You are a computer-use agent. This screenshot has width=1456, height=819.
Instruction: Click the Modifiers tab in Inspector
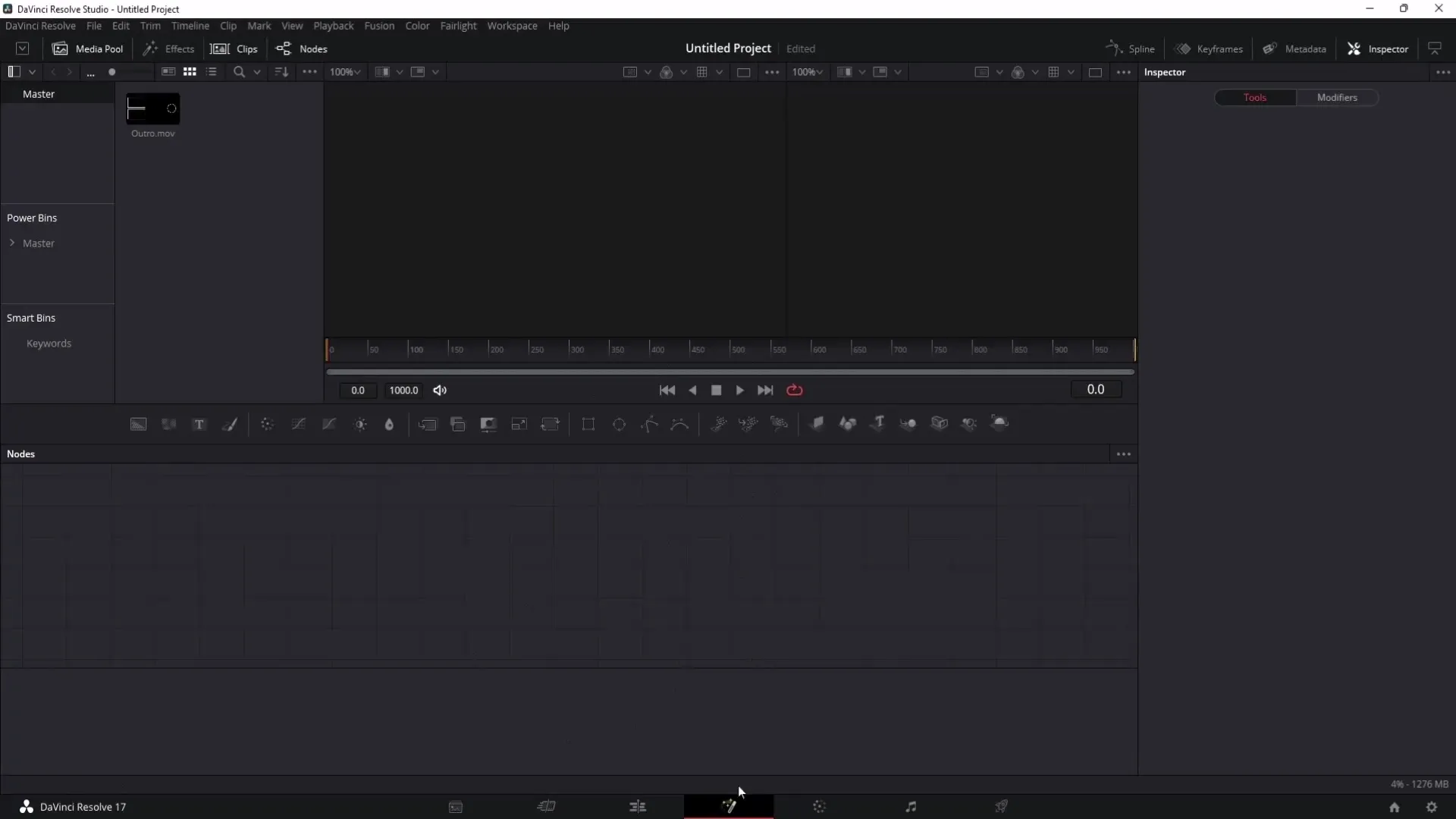[1338, 97]
